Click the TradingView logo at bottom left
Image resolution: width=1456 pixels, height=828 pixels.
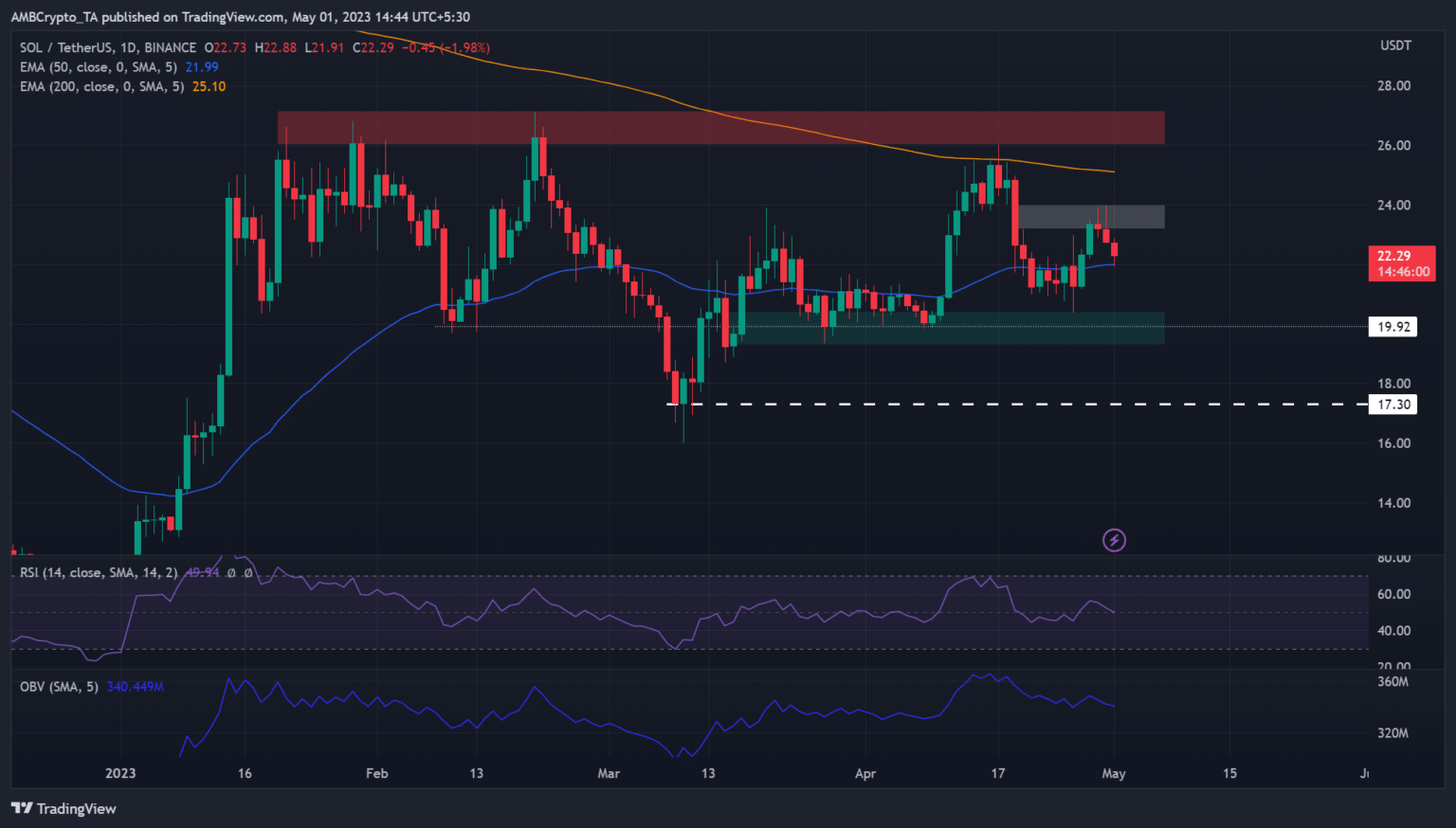(64, 808)
